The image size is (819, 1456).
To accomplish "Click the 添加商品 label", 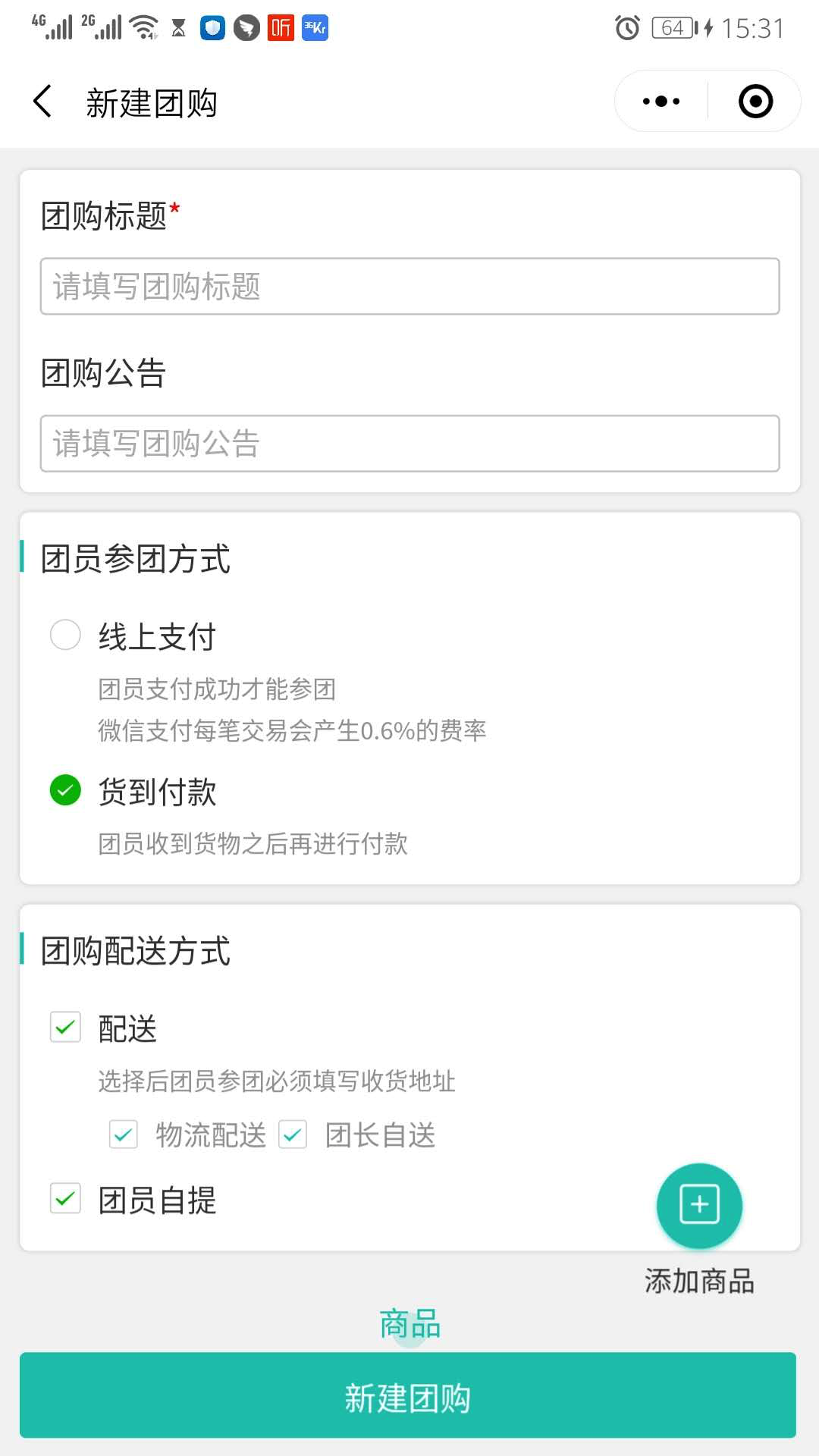I will (699, 1282).
